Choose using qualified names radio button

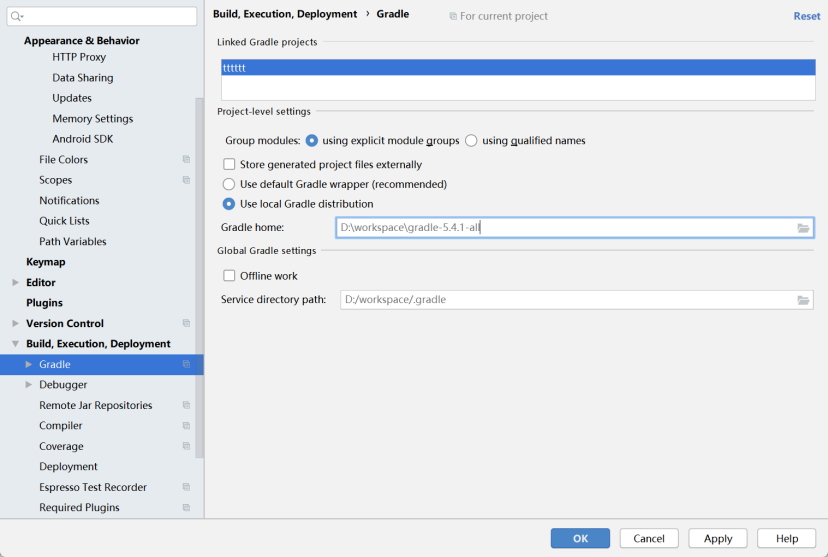coord(471,141)
